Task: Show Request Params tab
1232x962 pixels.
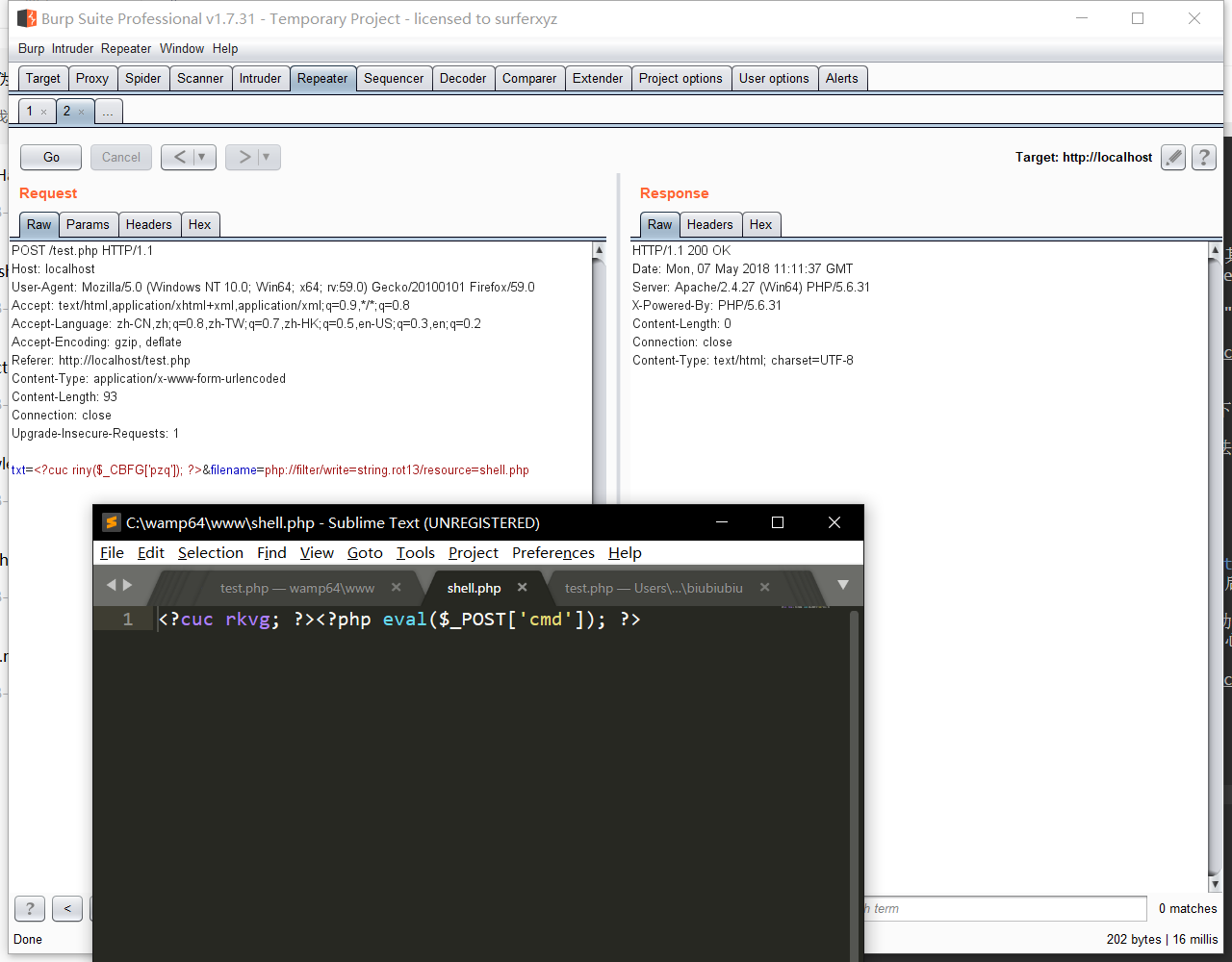Action: point(88,224)
